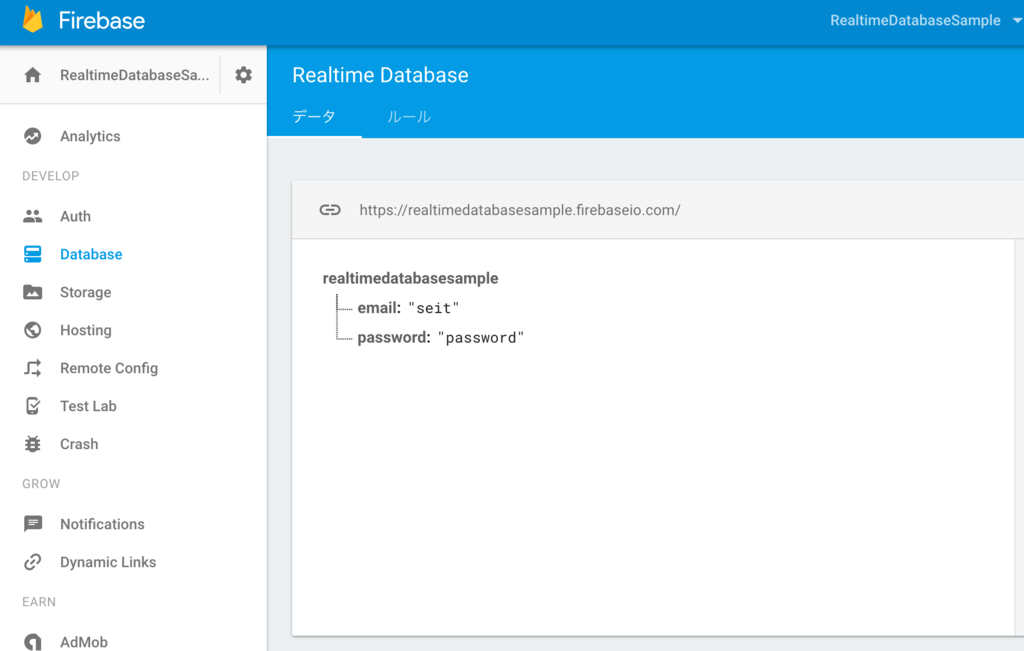Screen dimensions: 1024x651
Task: Open Remote Config section
Action: 109,368
